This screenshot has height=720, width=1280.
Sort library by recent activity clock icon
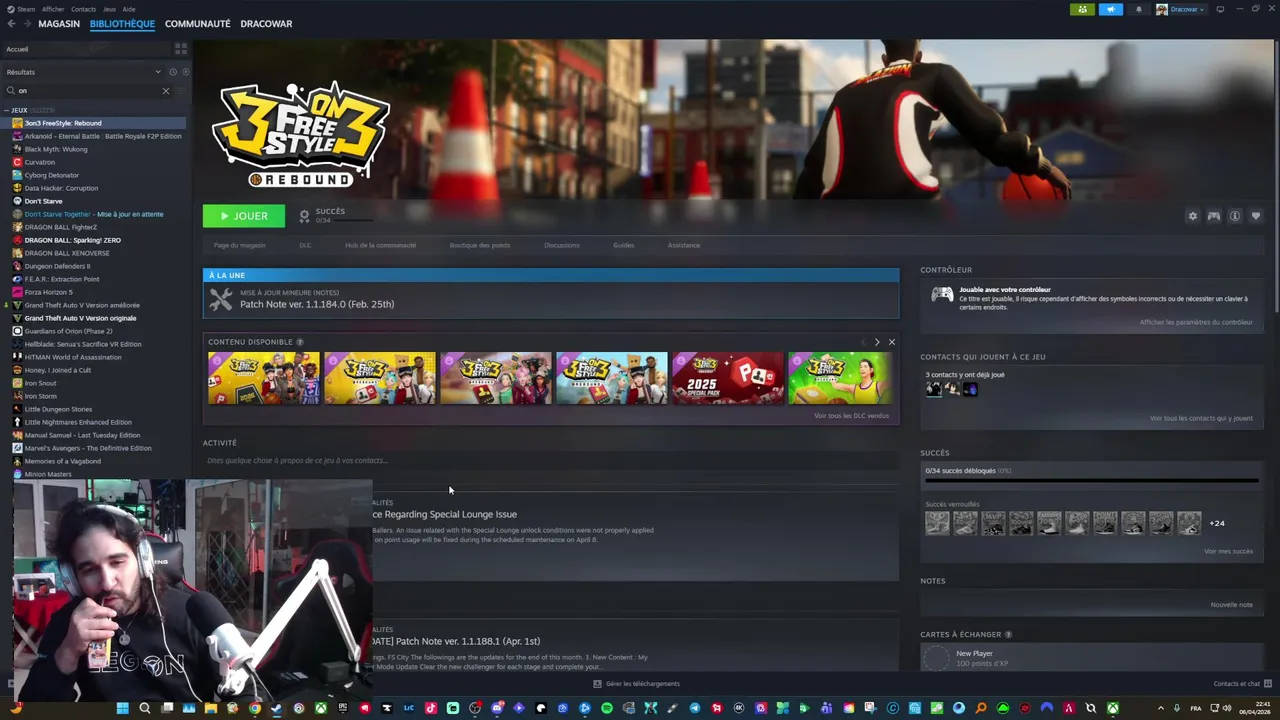click(x=172, y=72)
